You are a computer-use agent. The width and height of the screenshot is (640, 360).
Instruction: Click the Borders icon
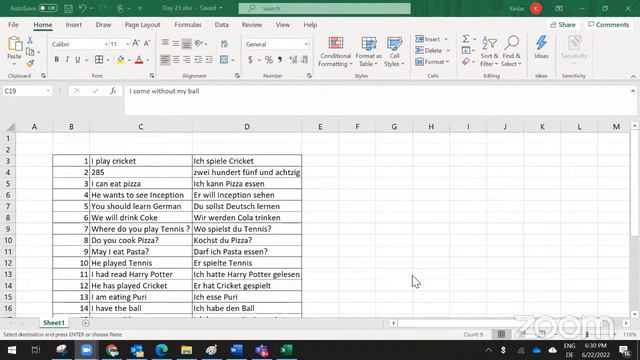(x=99, y=60)
